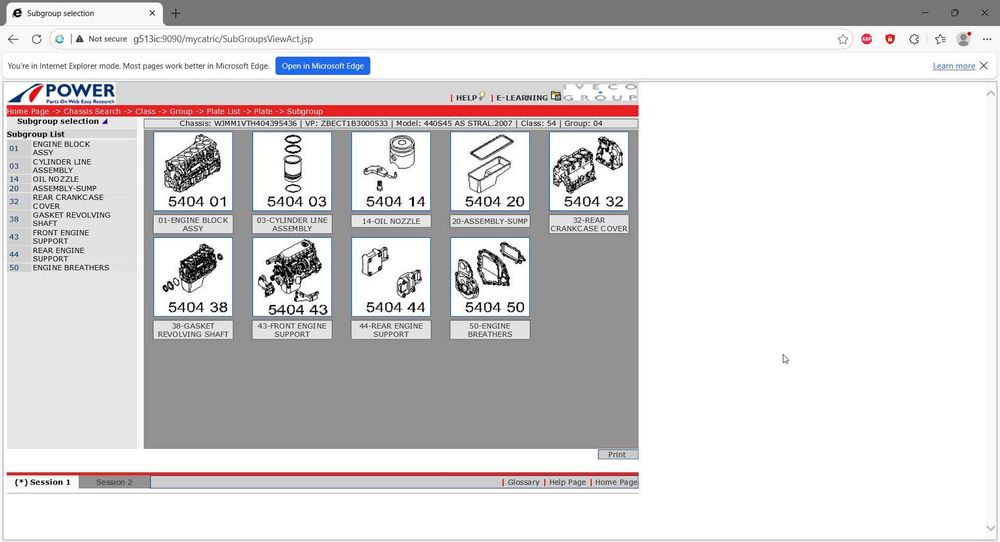This screenshot has width=1000, height=542.
Task: Click the 20-ASSEMBLY-SUMP caption button
Action: point(490,221)
